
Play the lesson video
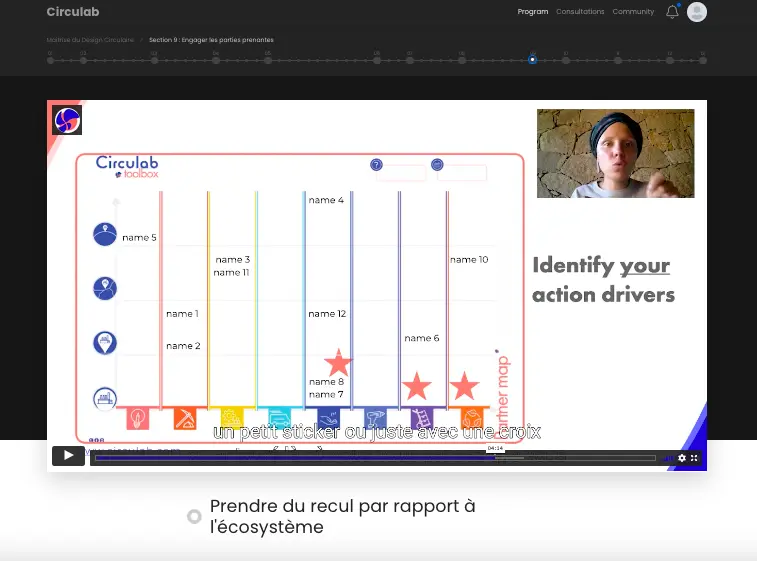tap(68, 456)
